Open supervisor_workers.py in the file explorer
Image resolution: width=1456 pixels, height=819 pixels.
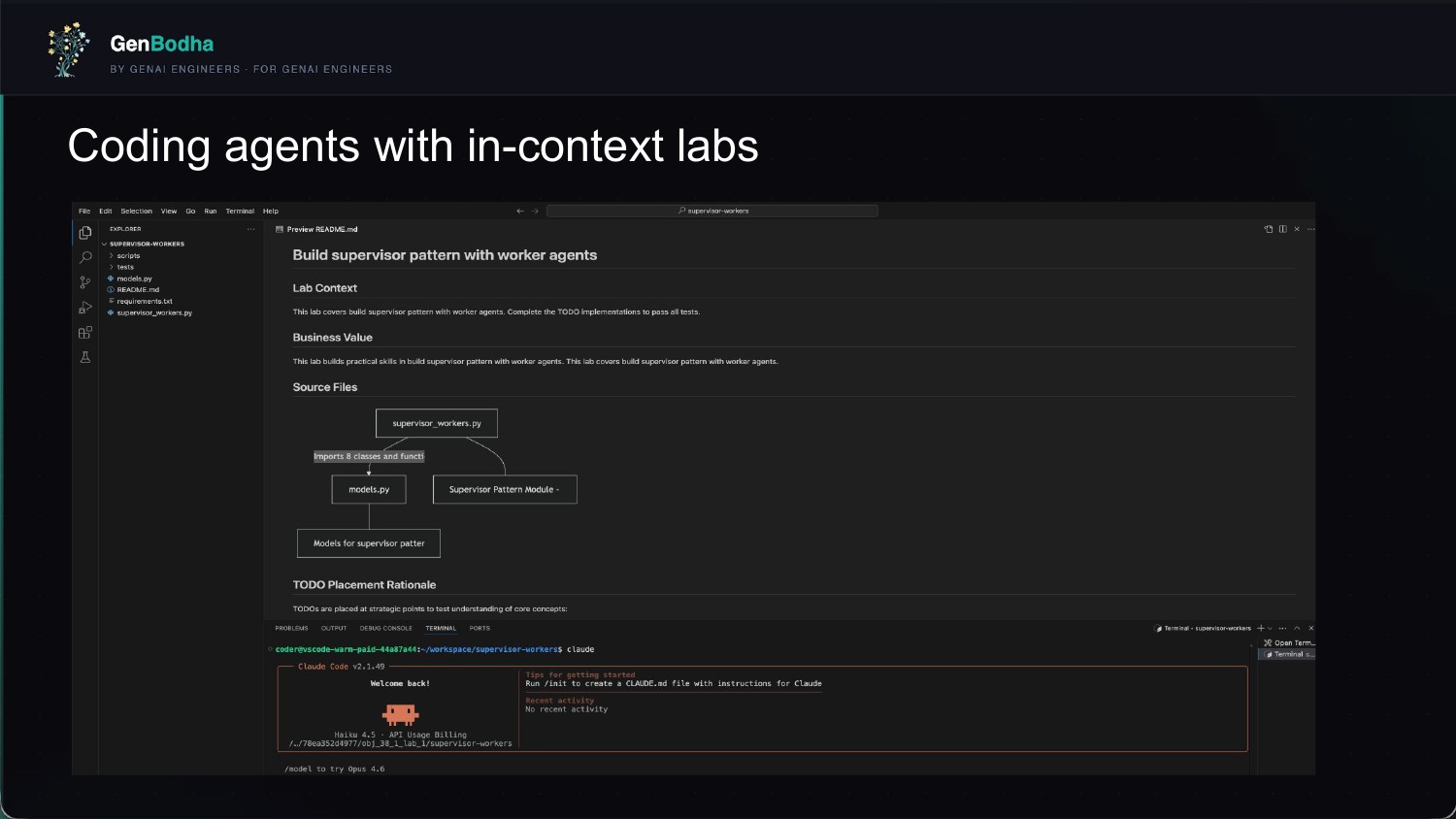pos(154,312)
